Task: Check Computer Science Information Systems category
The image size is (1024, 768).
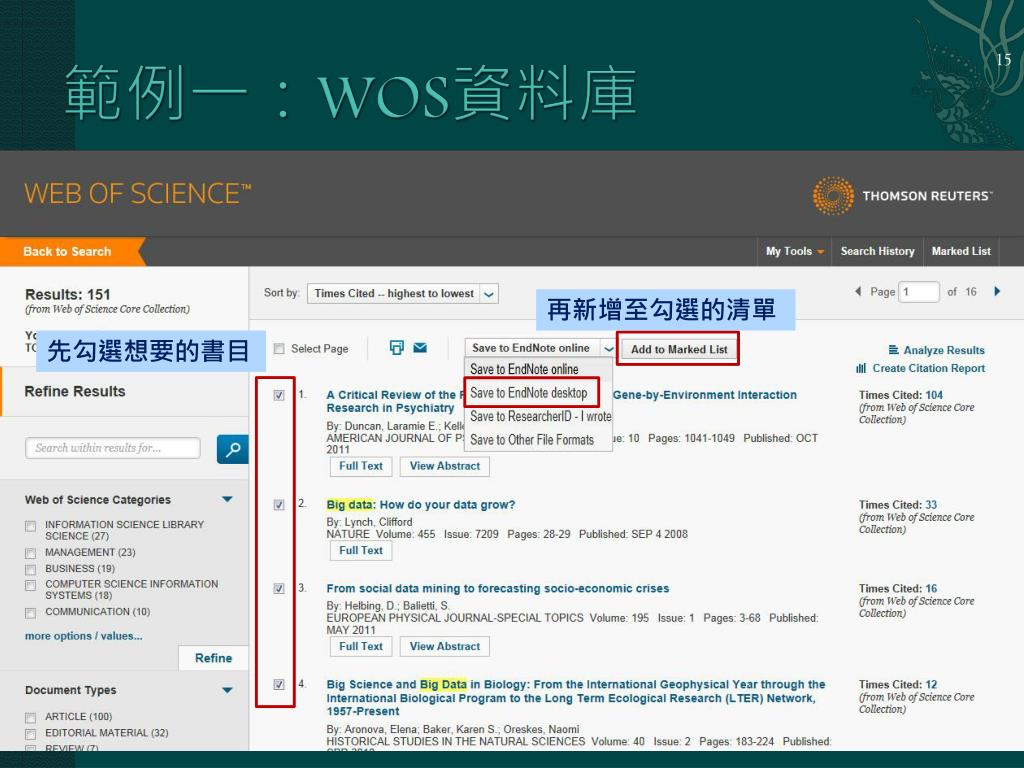Action: 30,585
